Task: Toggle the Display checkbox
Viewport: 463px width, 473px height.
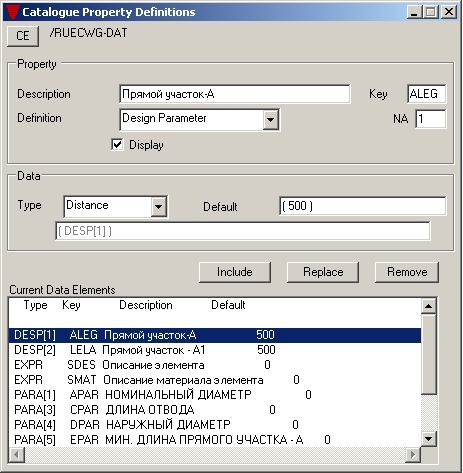Action: pos(117,145)
